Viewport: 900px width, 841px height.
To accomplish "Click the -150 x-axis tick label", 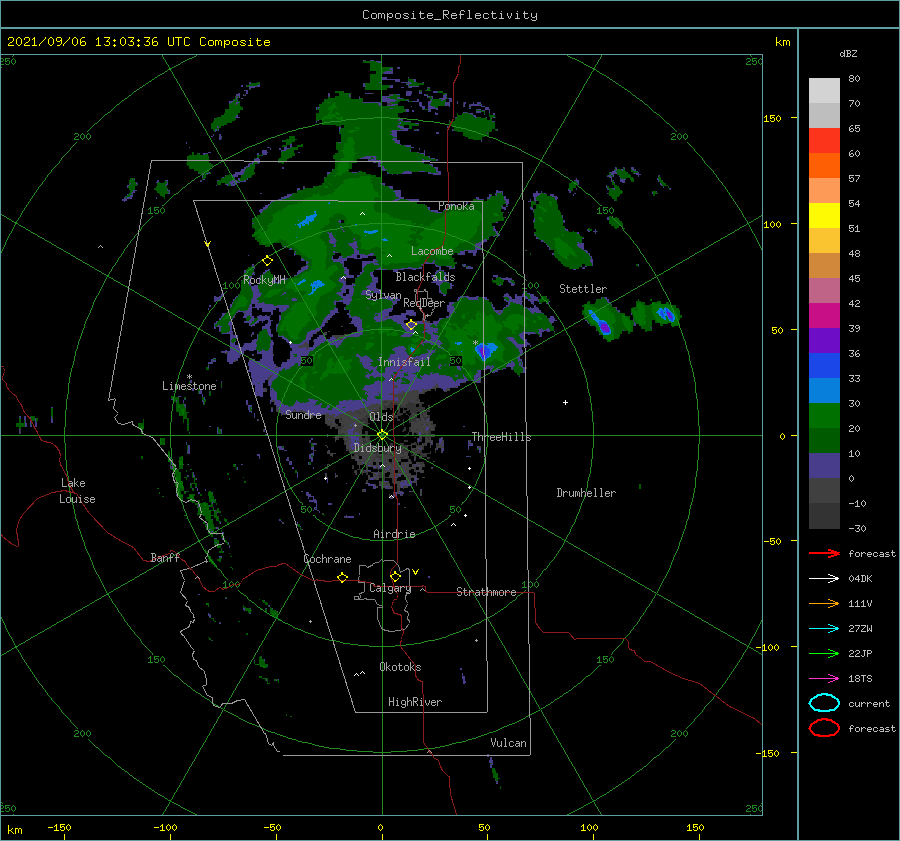I will click(59, 827).
